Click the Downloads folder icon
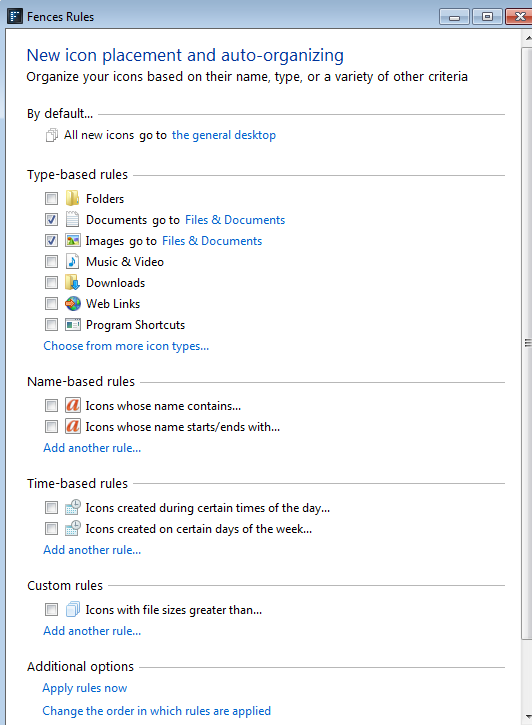This screenshot has height=725, width=532. pyautogui.click(x=72, y=282)
